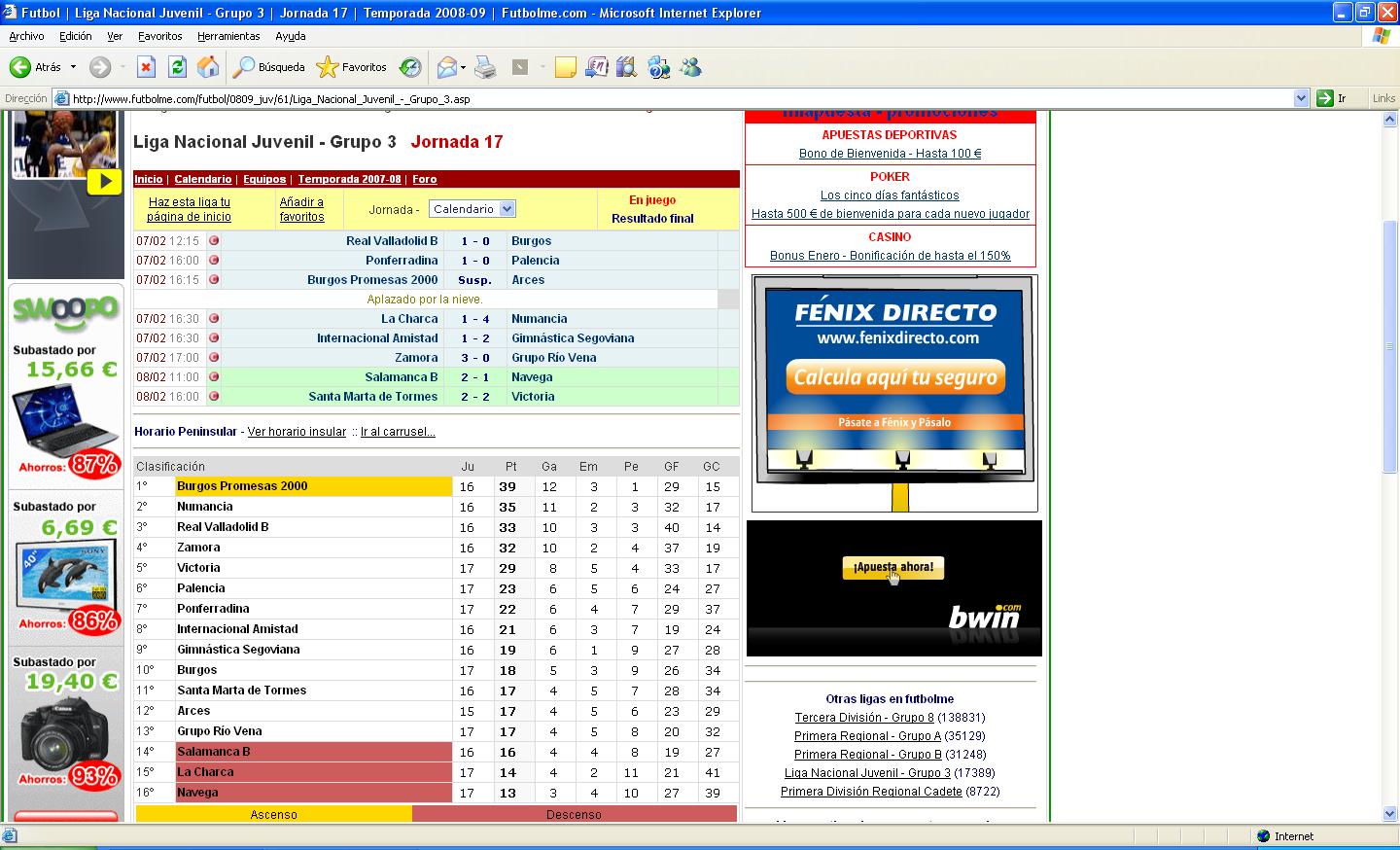Screen dimensions: 1400x850
Task: Print the page with printer icon
Action: pyautogui.click(x=485, y=67)
